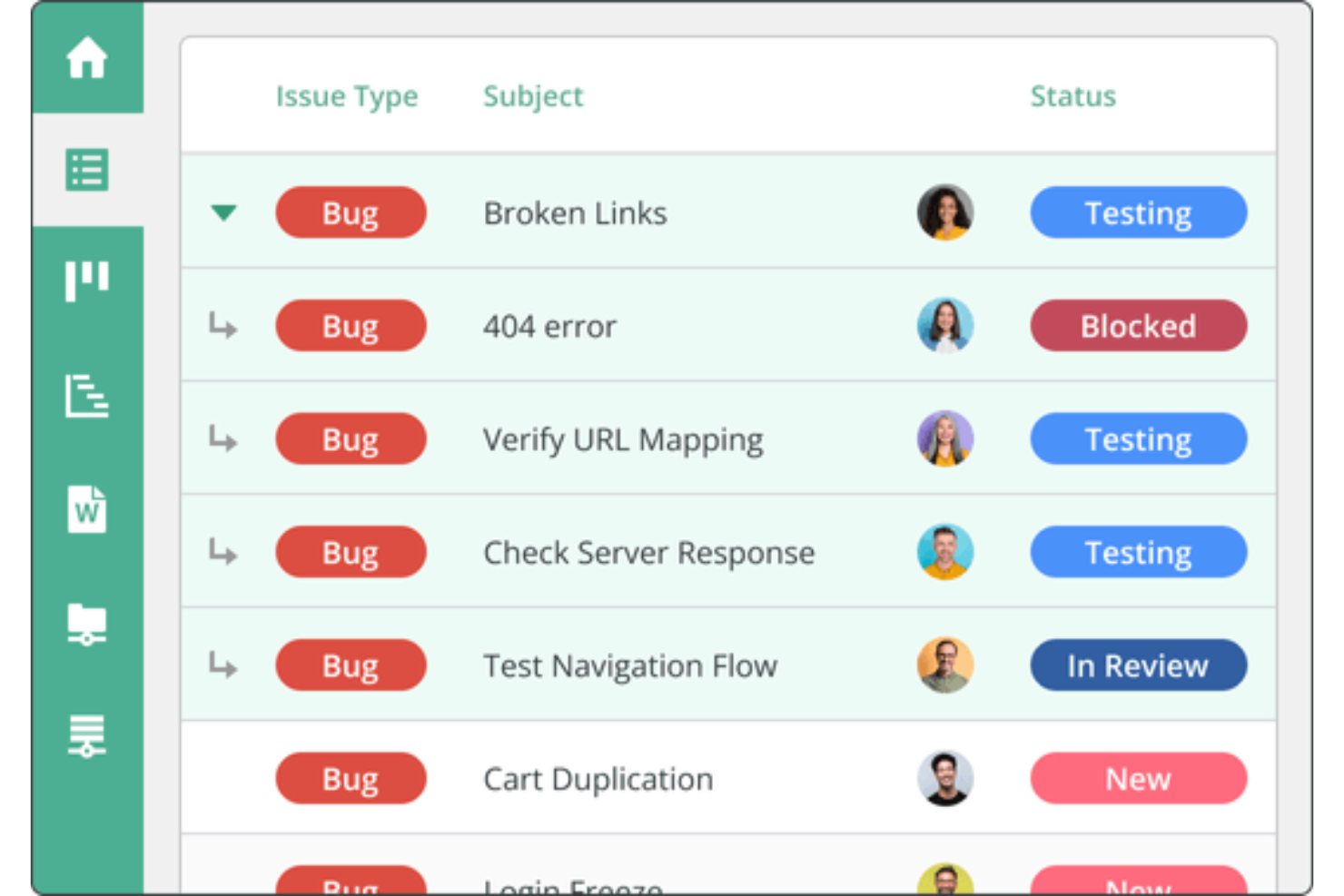The image size is (1344, 896).
Task: Open Testing status of Verify URL Mapping
Action: [x=1139, y=438]
